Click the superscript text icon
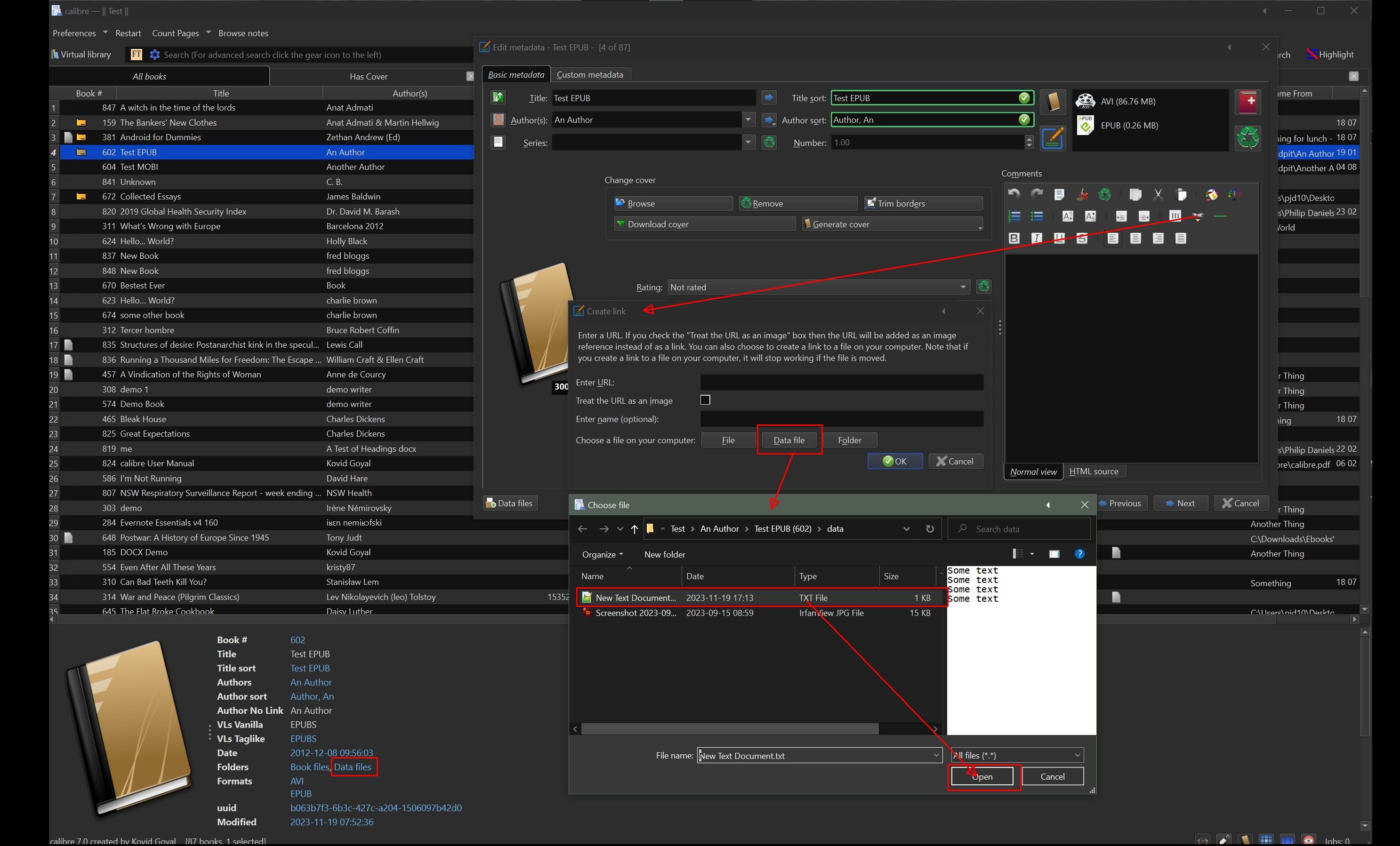The image size is (1400, 846). pyautogui.click(x=1068, y=216)
